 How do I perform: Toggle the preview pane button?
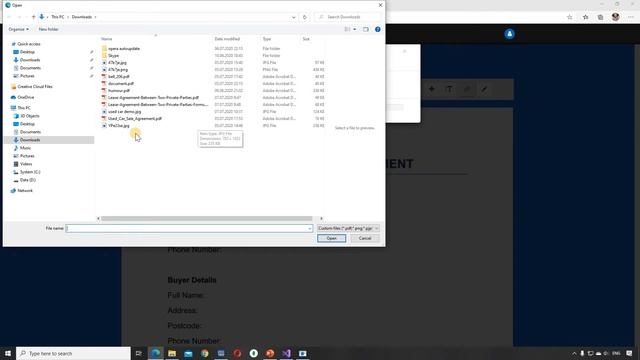[366, 29]
